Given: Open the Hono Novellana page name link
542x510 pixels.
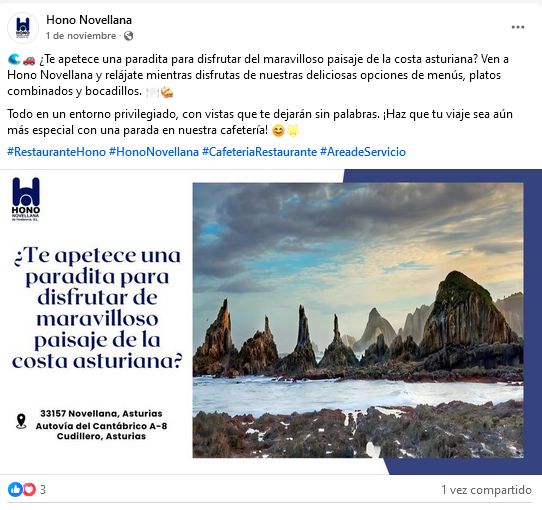Looking at the screenshot, I should (89, 20).
